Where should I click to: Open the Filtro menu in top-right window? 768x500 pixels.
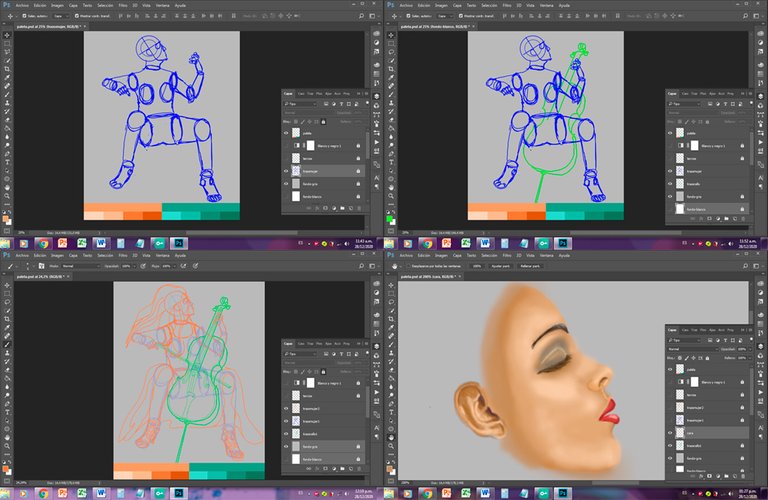[x=507, y=5]
